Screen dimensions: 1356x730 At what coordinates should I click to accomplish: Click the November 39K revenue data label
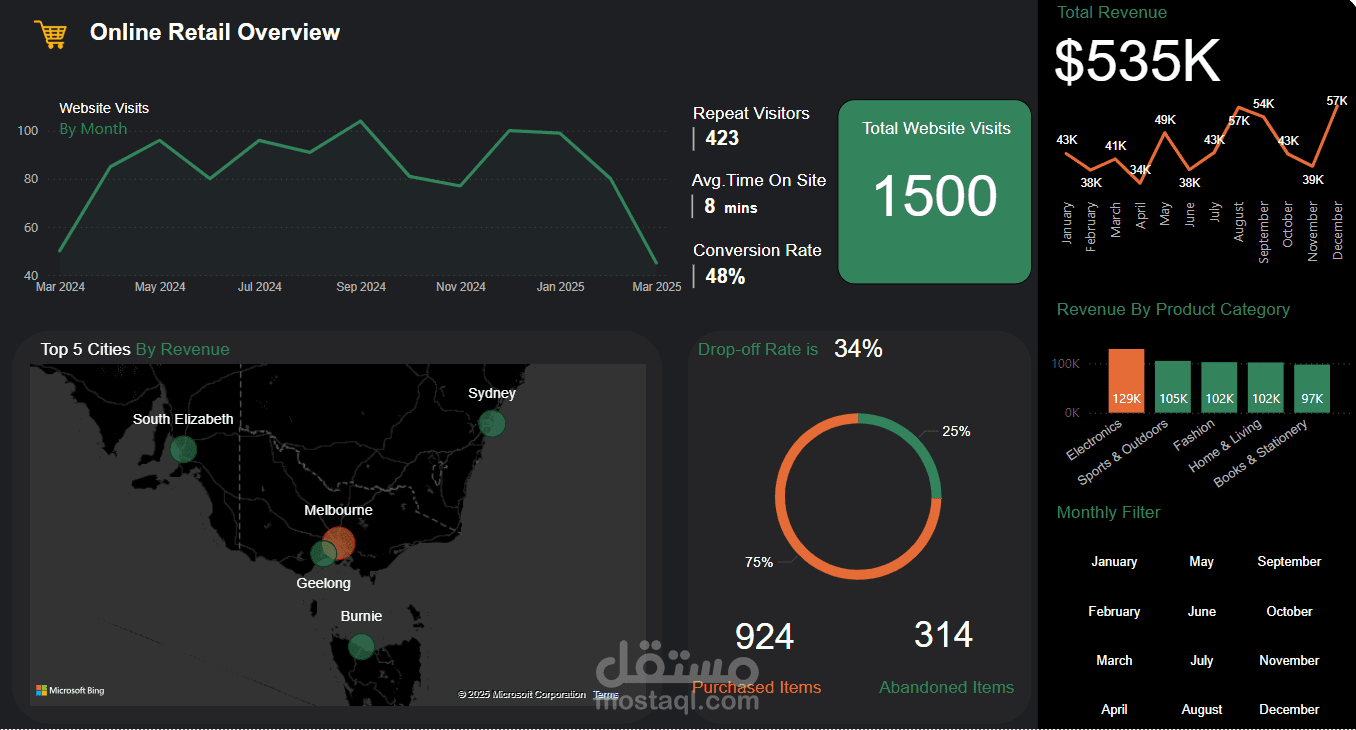pos(1313,180)
